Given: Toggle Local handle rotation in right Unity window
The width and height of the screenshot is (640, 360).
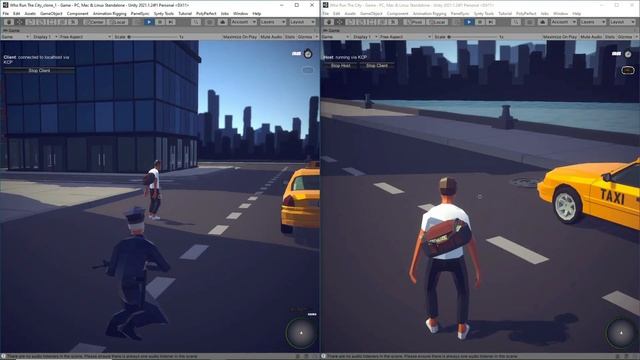Looking at the screenshot, I should [437, 22].
